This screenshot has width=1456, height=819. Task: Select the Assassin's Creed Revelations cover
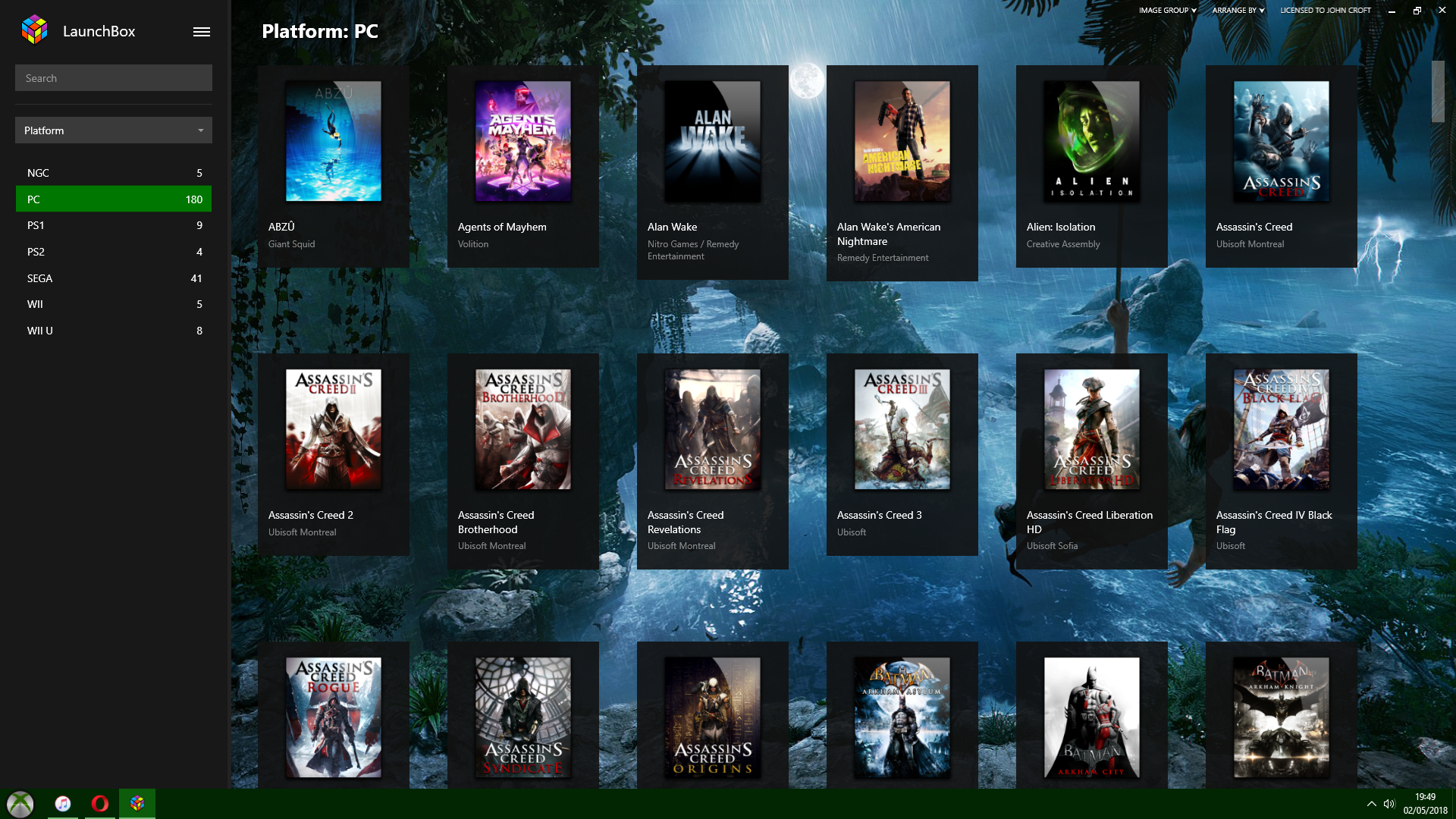coord(713,429)
